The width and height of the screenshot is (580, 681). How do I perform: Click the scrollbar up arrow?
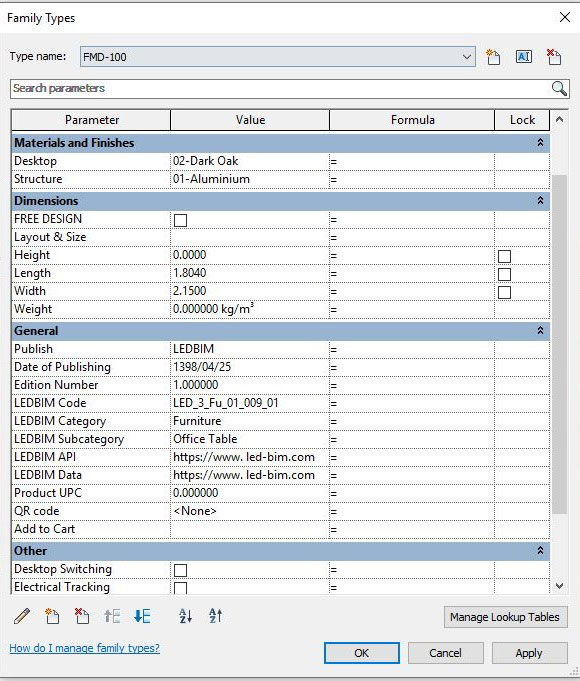(560, 119)
